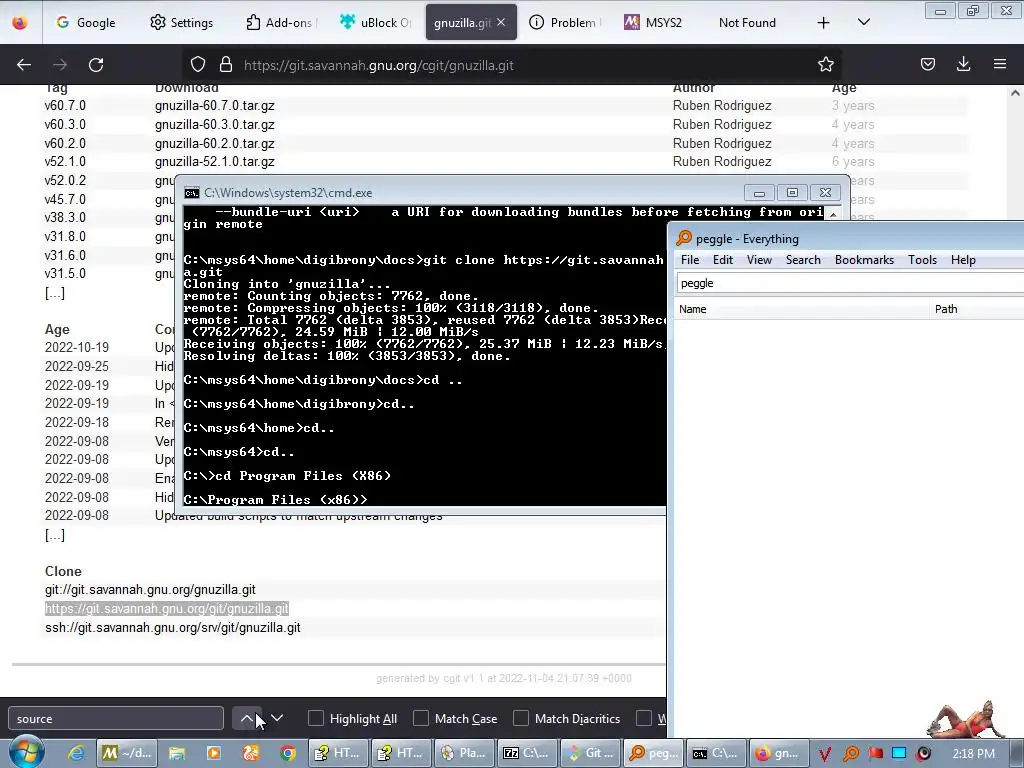Click the find bar source text field

[116, 718]
